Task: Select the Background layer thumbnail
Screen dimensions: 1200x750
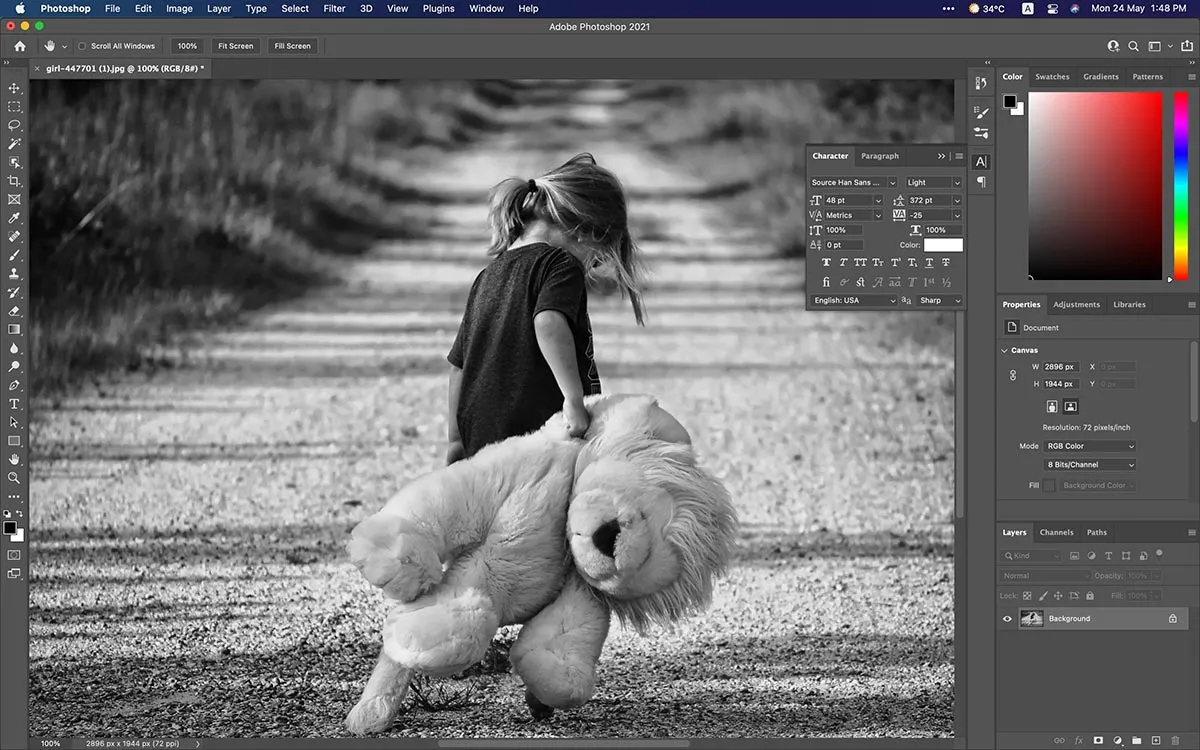Action: (x=1031, y=619)
